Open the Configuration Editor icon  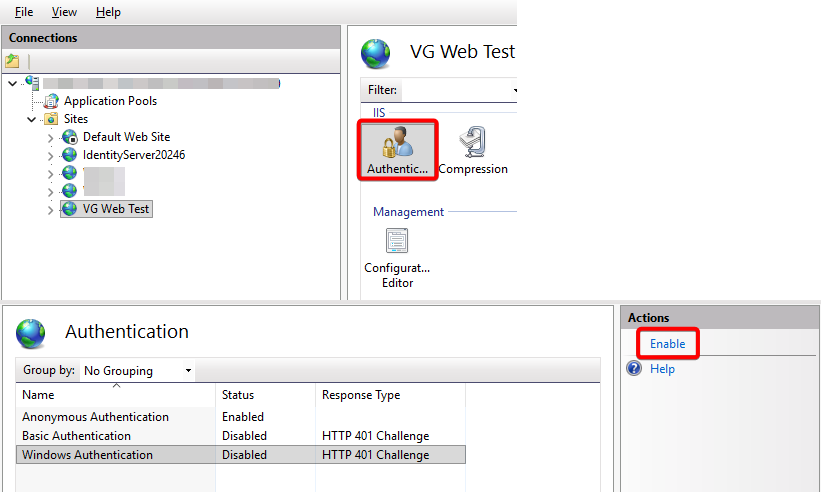click(x=396, y=241)
